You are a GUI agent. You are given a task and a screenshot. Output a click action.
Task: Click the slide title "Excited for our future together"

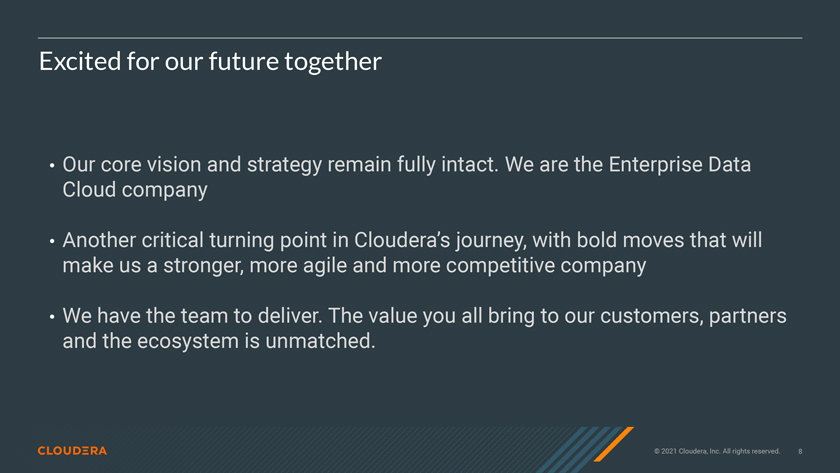(210, 62)
